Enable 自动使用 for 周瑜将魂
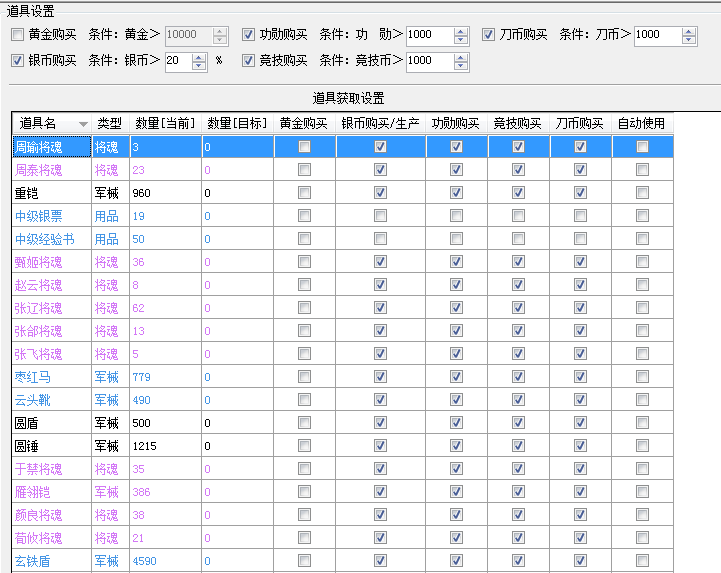This screenshot has height=573, width=721. (x=642, y=147)
